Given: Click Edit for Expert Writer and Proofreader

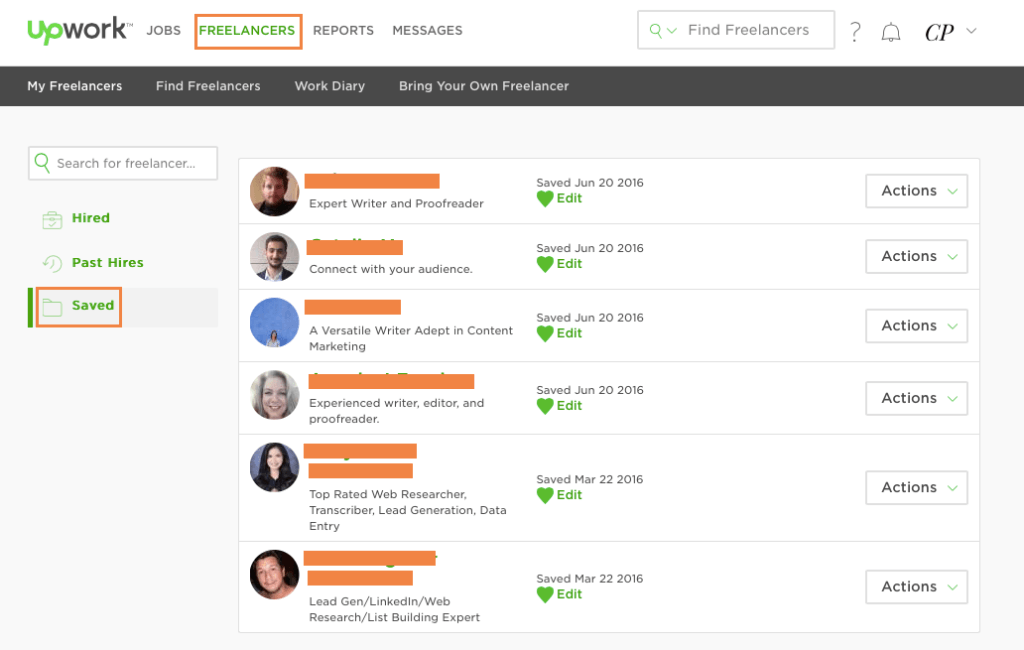Looking at the screenshot, I should [x=569, y=199].
